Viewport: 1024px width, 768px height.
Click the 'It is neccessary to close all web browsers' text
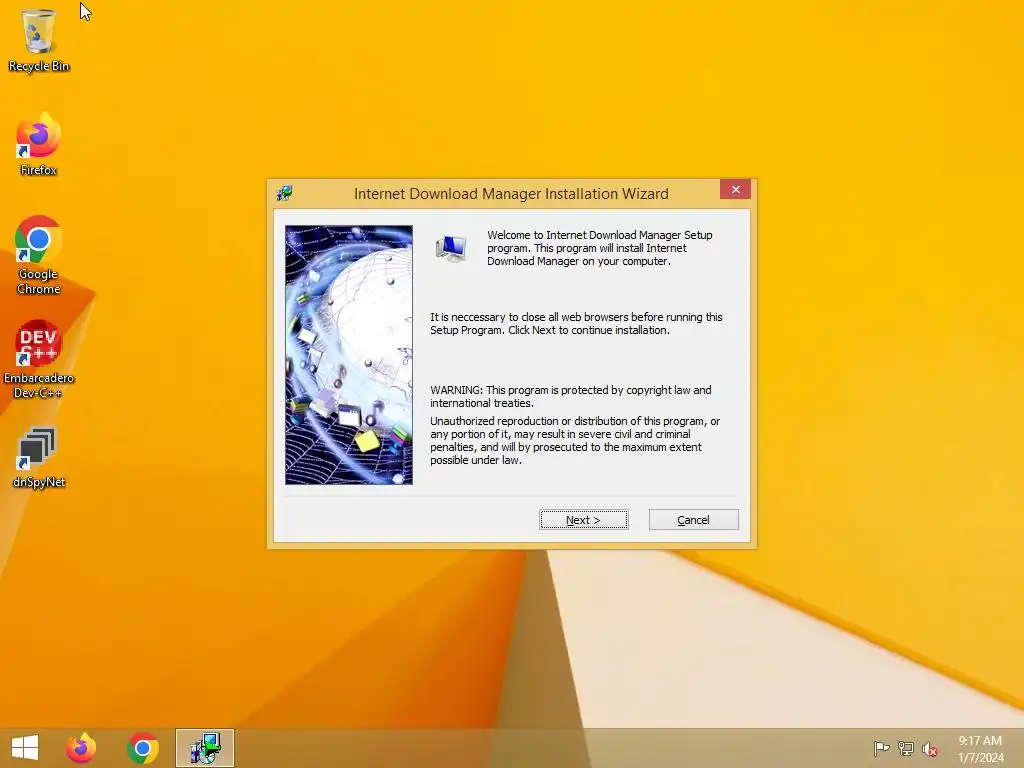pyautogui.click(x=576, y=323)
